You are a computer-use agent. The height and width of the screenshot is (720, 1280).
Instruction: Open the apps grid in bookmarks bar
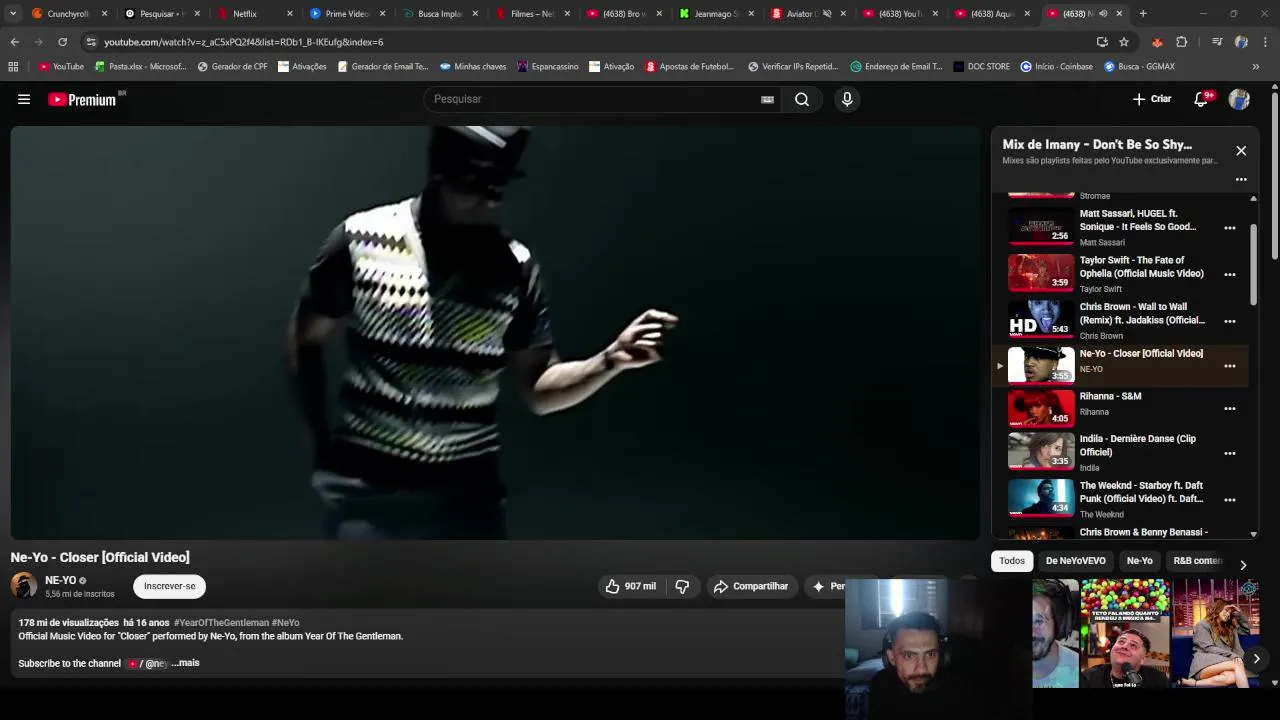pyautogui.click(x=13, y=67)
